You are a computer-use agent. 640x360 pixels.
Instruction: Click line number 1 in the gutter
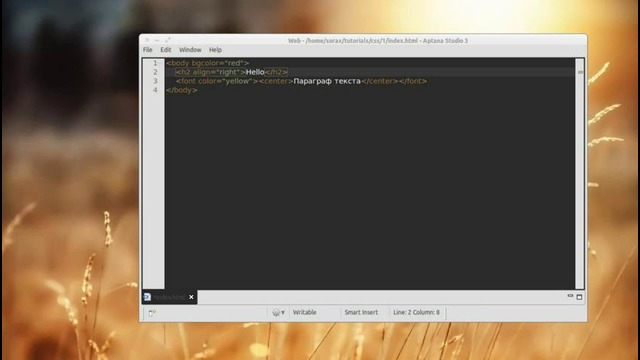(x=155, y=63)
